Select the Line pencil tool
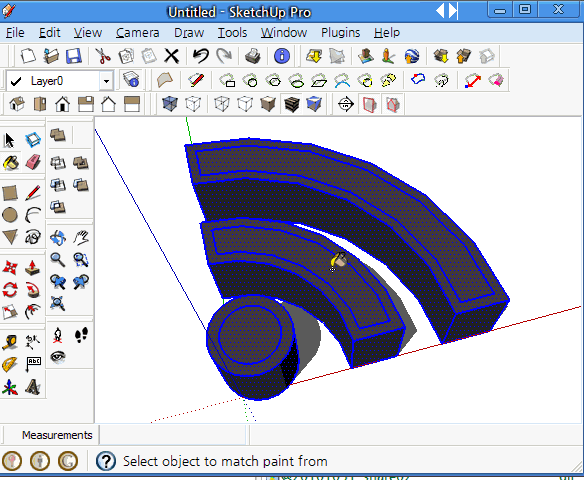This screenshot has width=584, height=480. (33, 193)
